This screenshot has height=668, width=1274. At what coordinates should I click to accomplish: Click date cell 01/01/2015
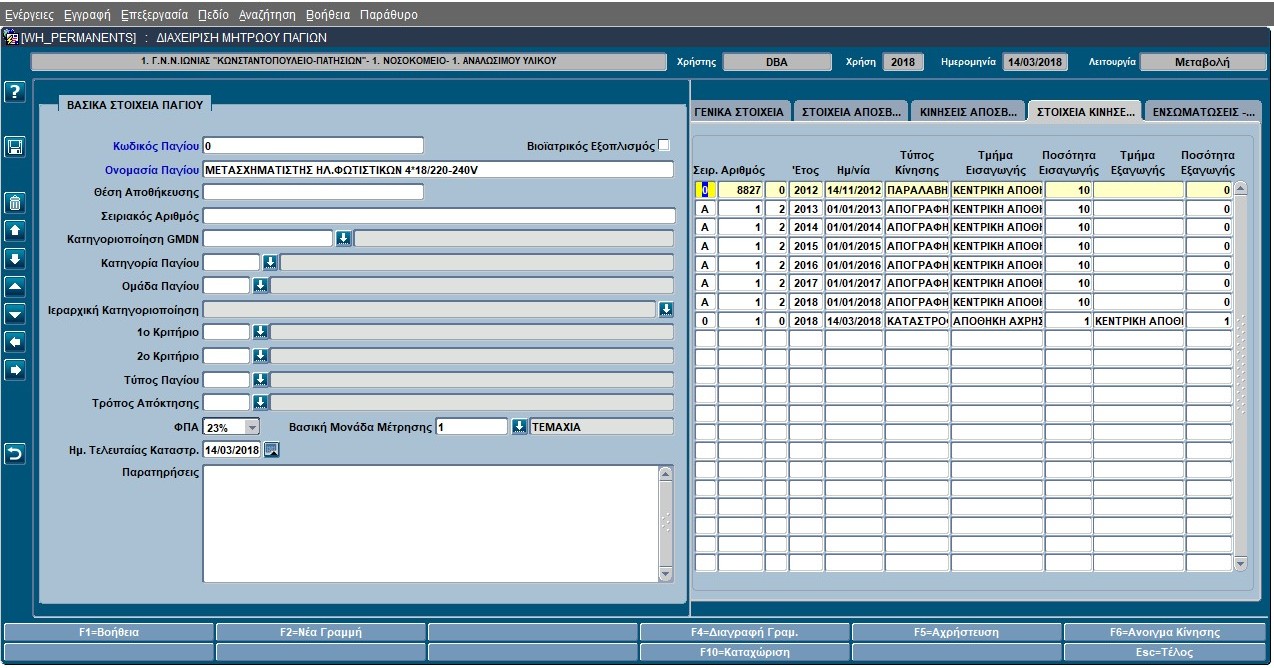click(x=854, y=246)
